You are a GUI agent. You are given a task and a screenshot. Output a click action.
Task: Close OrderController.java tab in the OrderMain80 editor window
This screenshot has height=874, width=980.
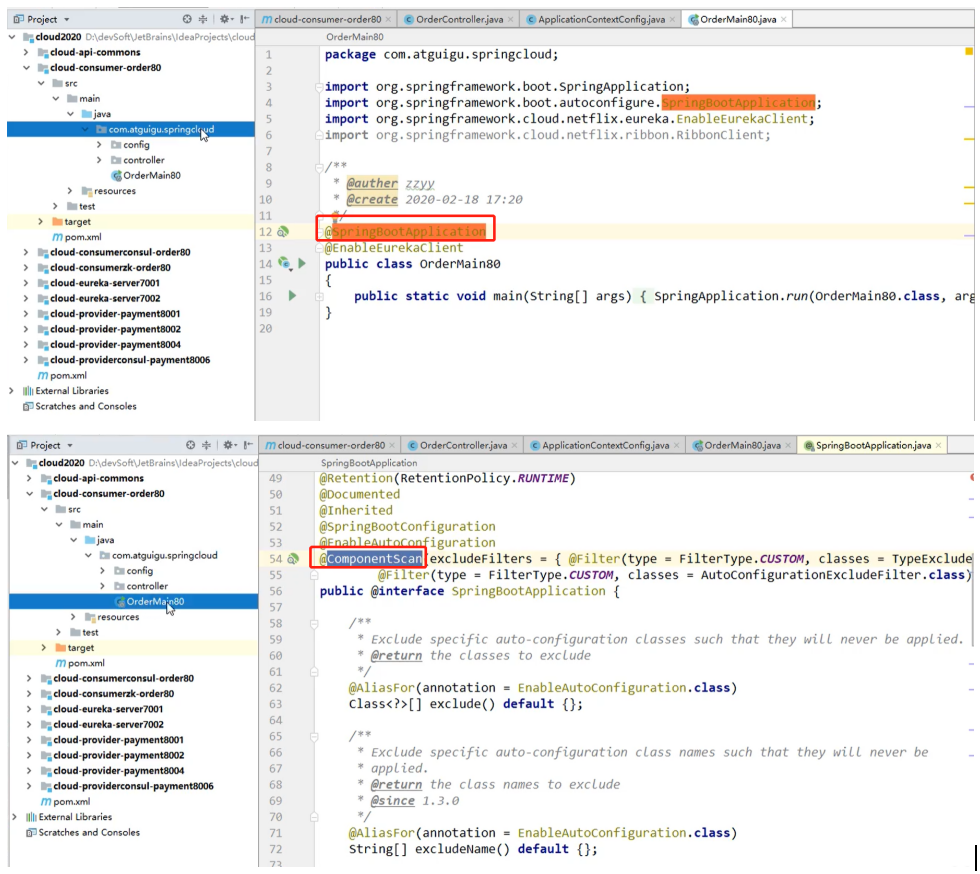tap(510, 19)
